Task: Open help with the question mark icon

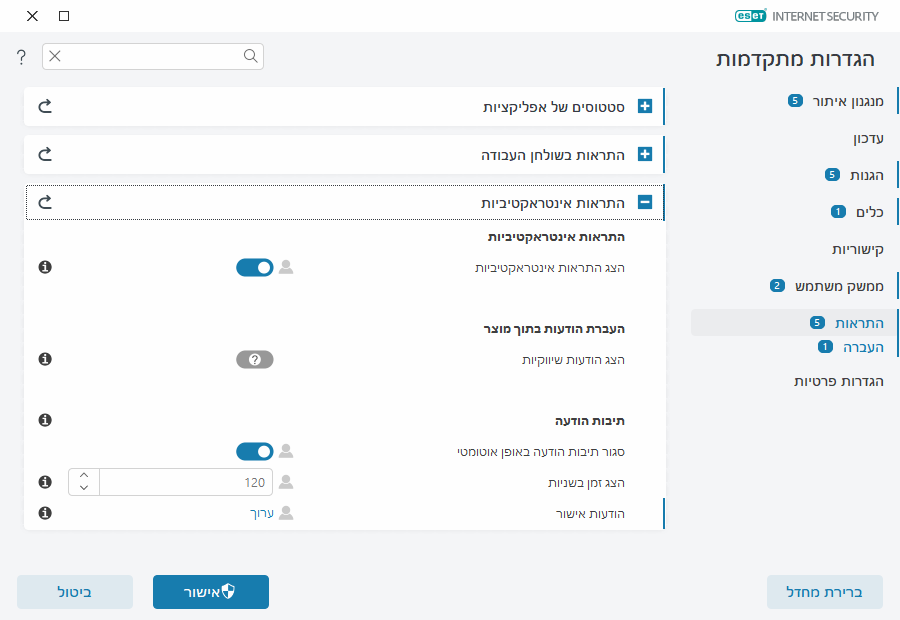Action: [x=21, y=57]
